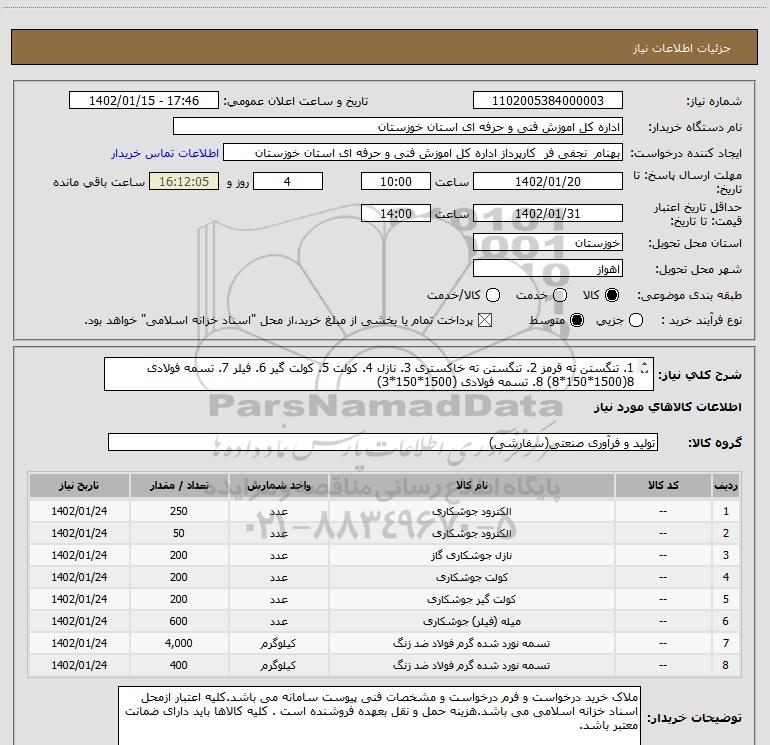Click the quantity 50 cell
The image size is (770, 745).
click(179, 533)
